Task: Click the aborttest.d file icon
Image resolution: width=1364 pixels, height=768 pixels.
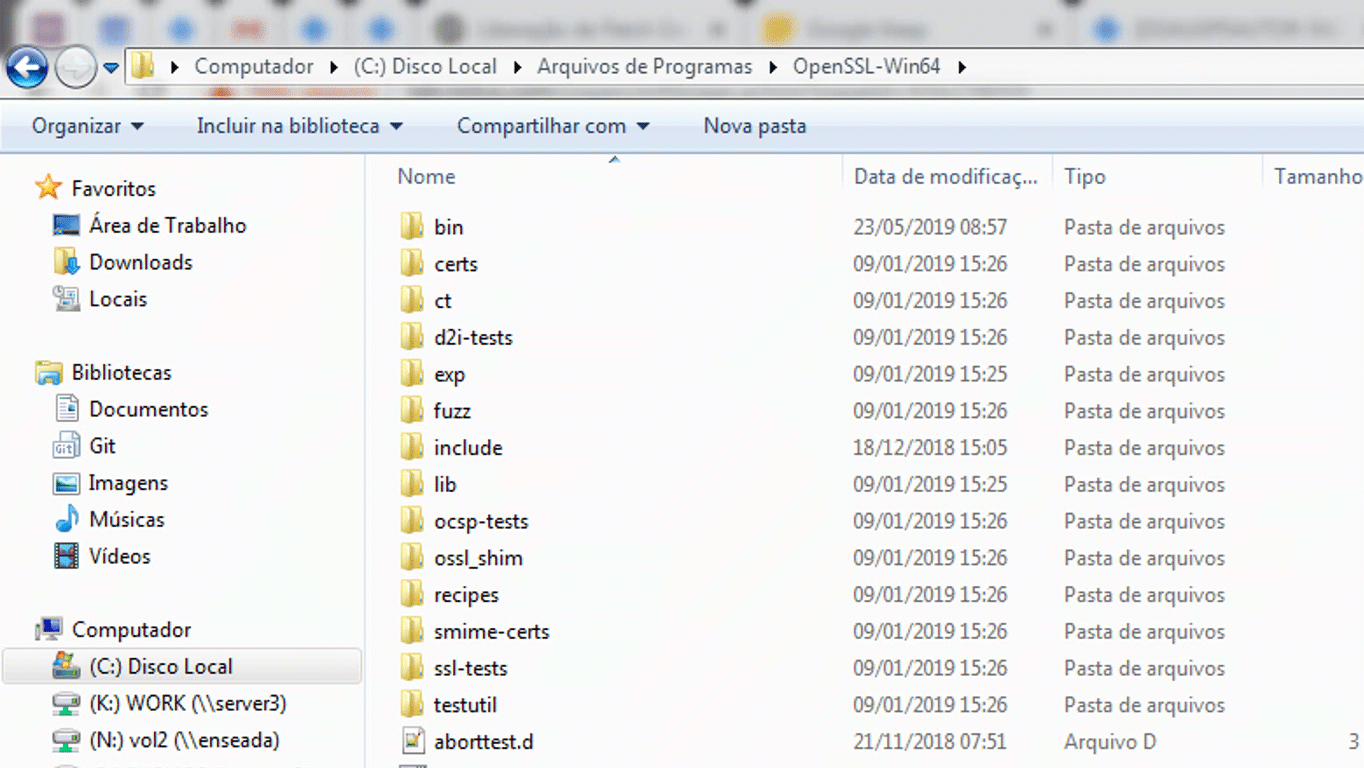Action: (x=412, y=741)
